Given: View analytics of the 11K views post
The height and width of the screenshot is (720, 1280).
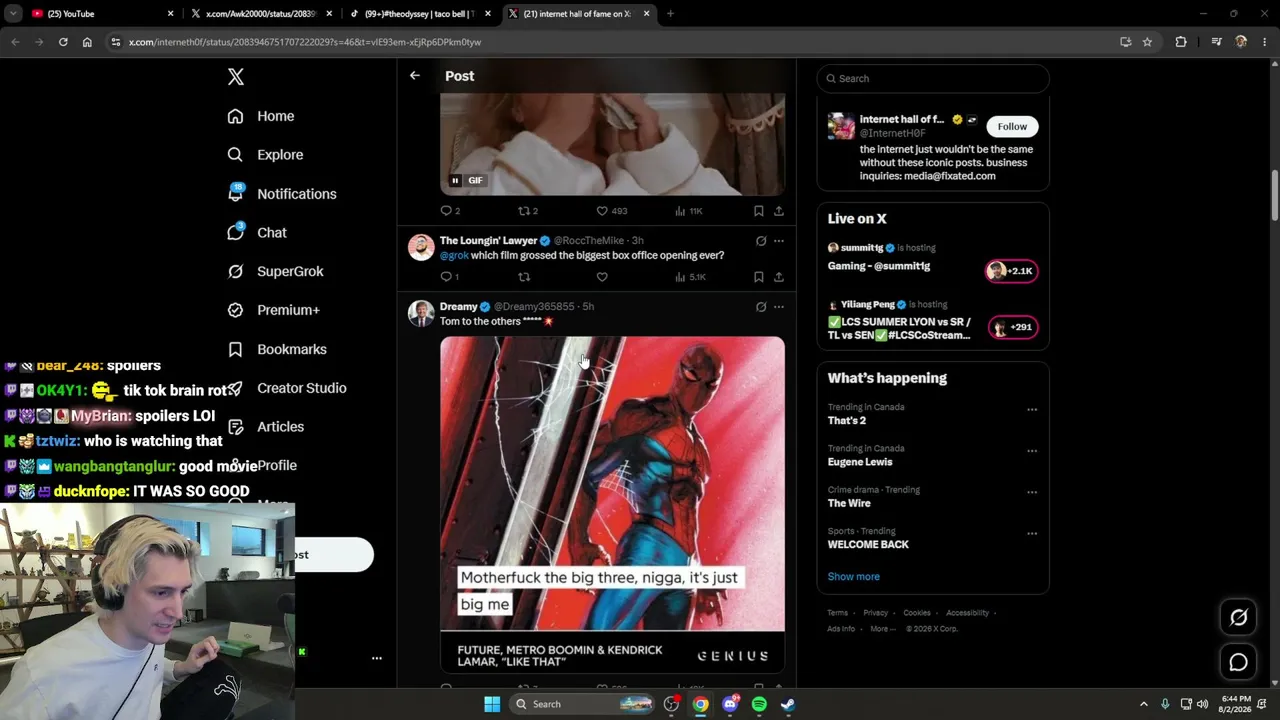Looking at the screenshot, I should point(689,211).
